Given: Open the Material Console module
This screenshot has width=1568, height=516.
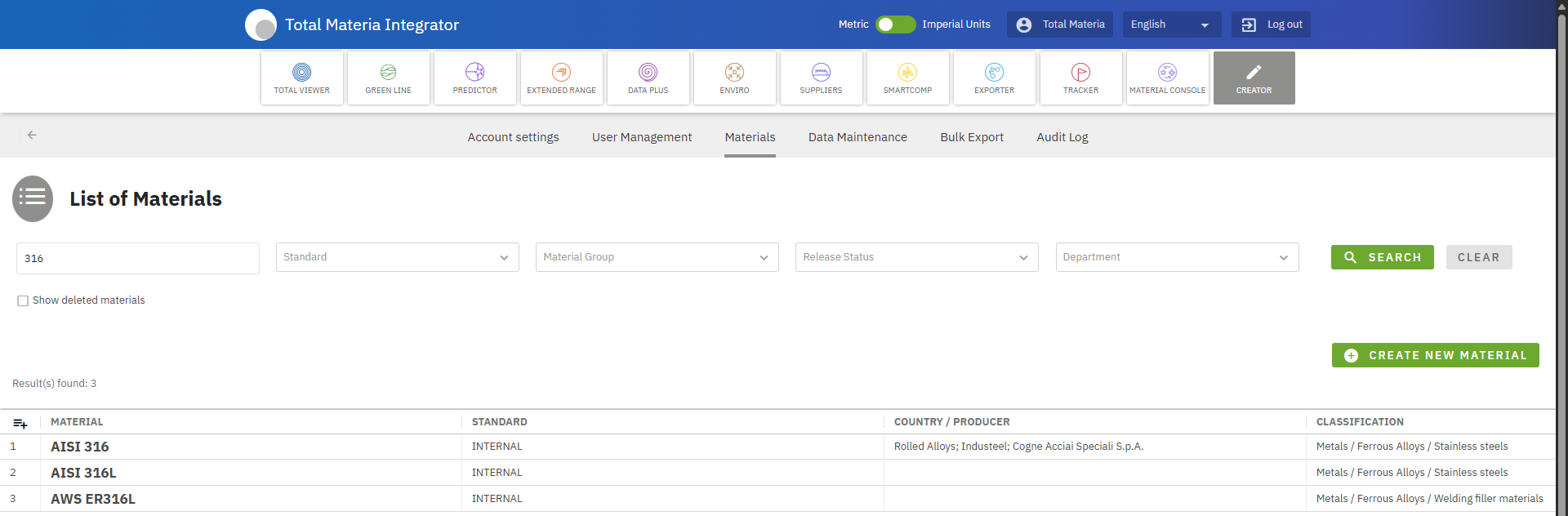Looking at the screenshot, I should tap(1167, 78).
